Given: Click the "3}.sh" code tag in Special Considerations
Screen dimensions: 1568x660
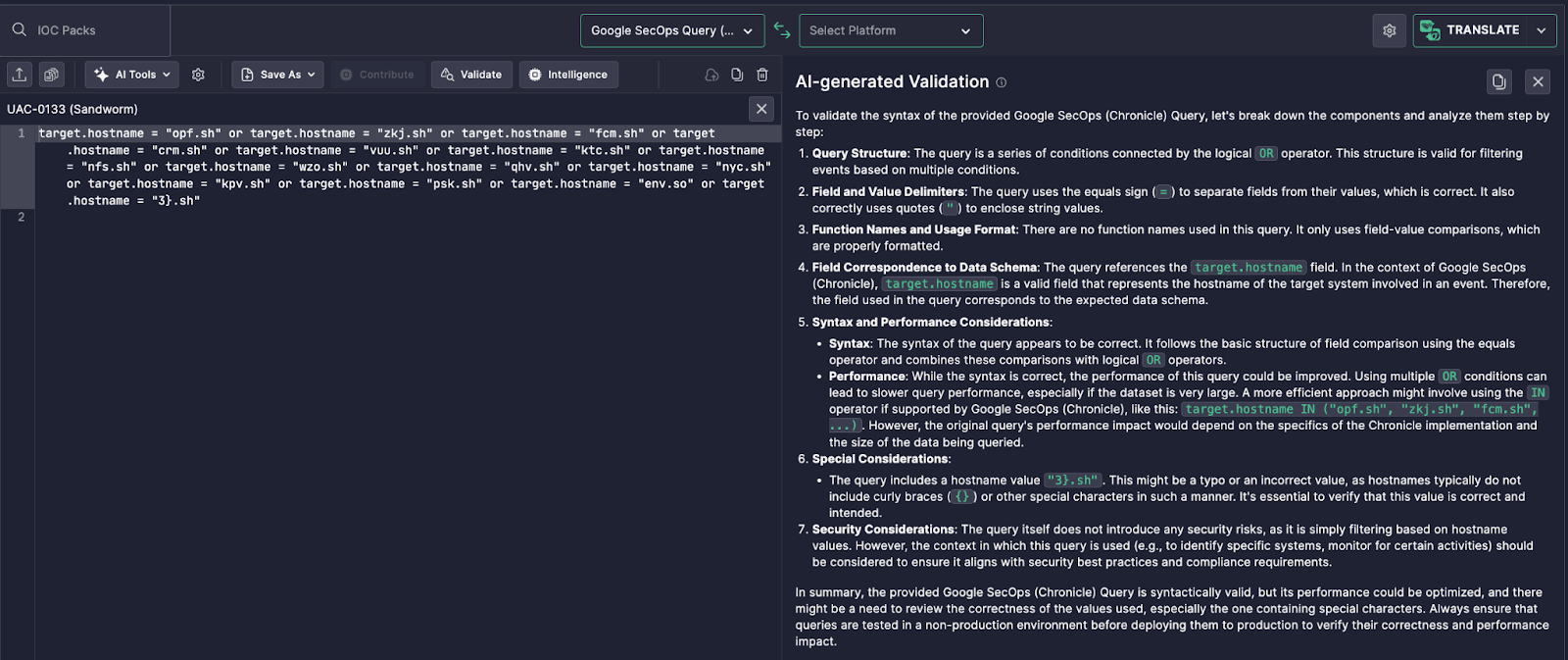Looking at the screenshot, I should click(1072, 480).
